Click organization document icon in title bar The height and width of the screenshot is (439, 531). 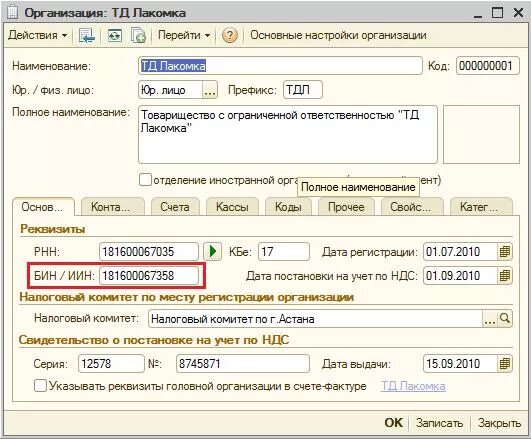(12, 13)
